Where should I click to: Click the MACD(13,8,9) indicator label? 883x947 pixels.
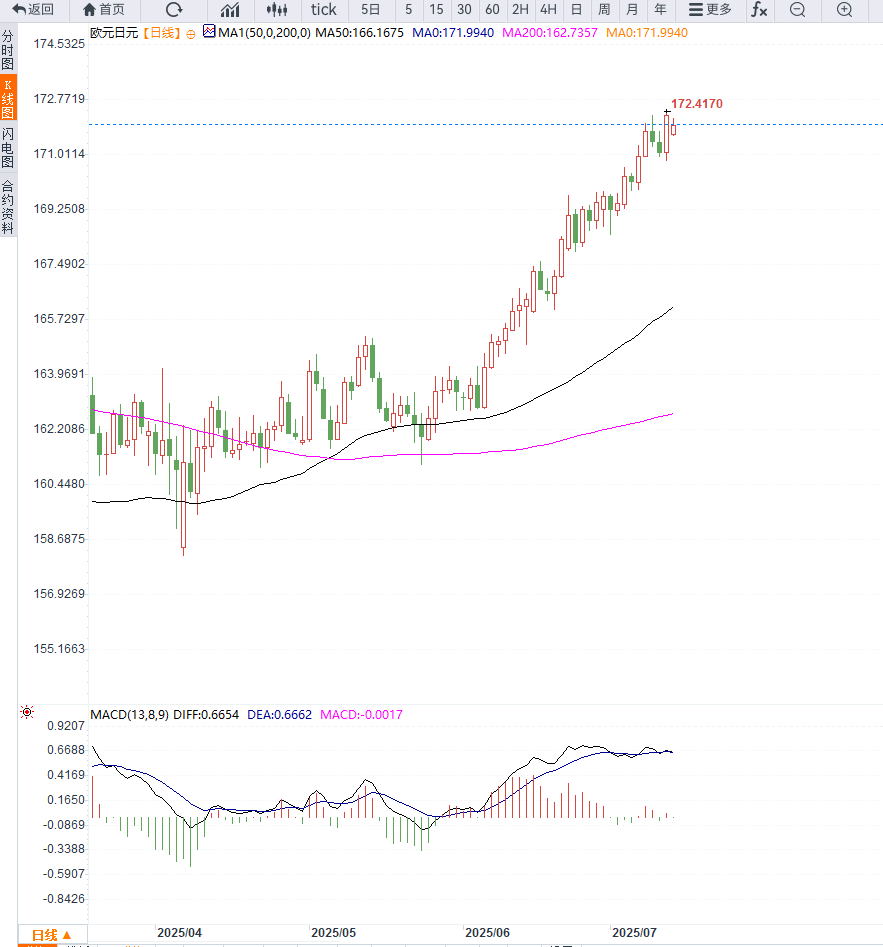pos(130,714)
